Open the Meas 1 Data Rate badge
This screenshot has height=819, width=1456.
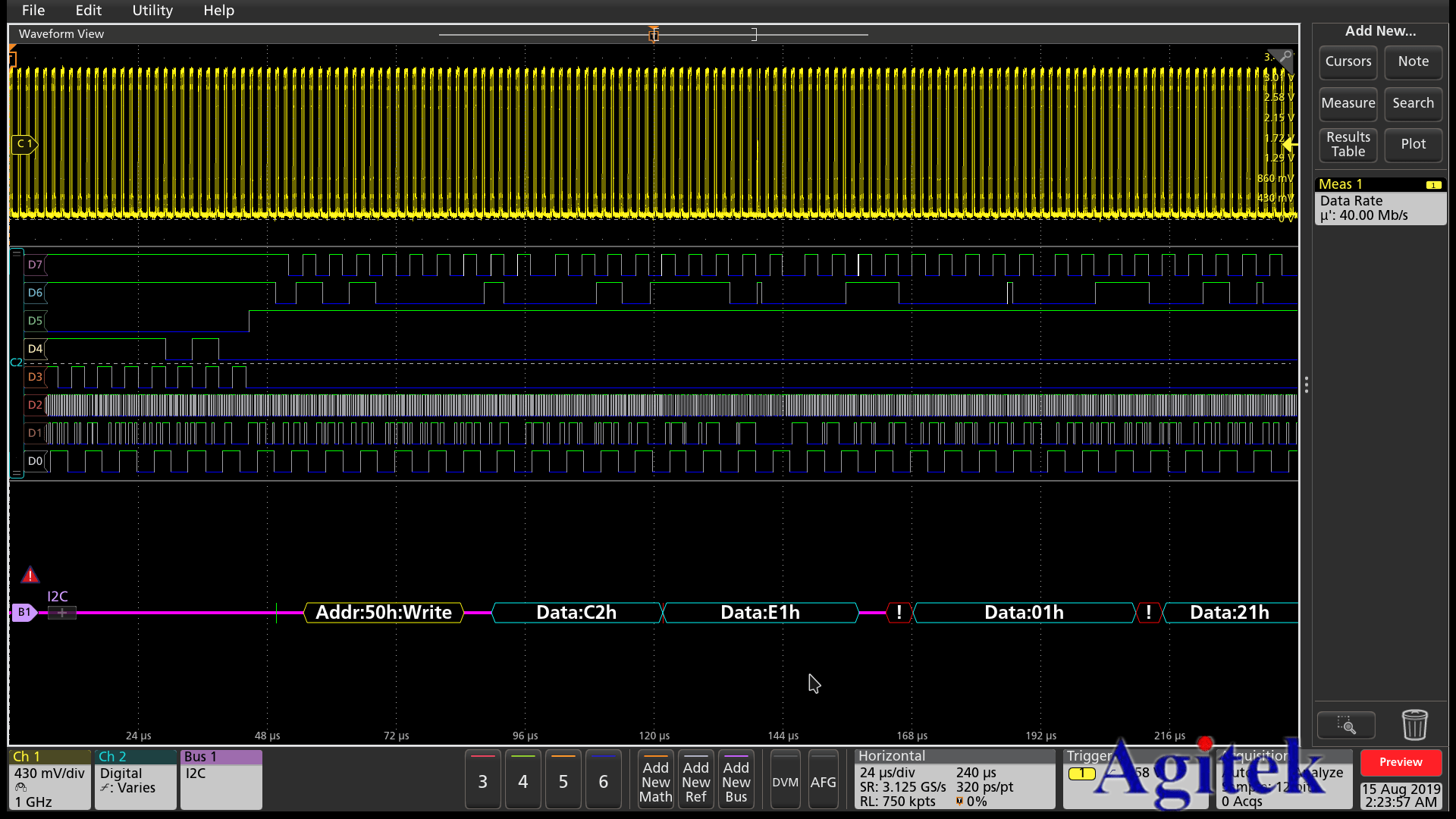click(x=1379, y=201)
